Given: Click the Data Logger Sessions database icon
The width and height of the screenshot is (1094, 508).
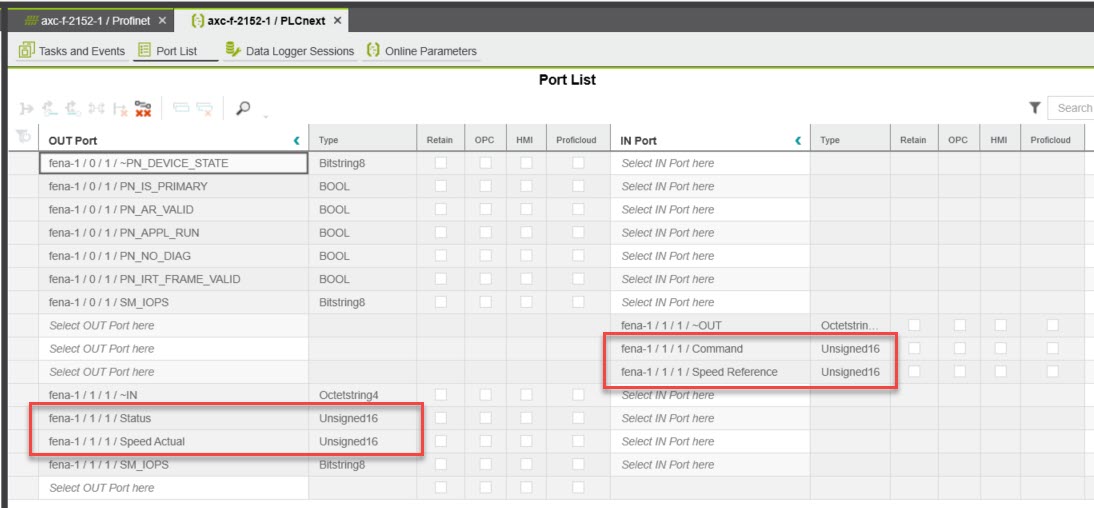Looking at the screenshot, I should click(233, 50).
